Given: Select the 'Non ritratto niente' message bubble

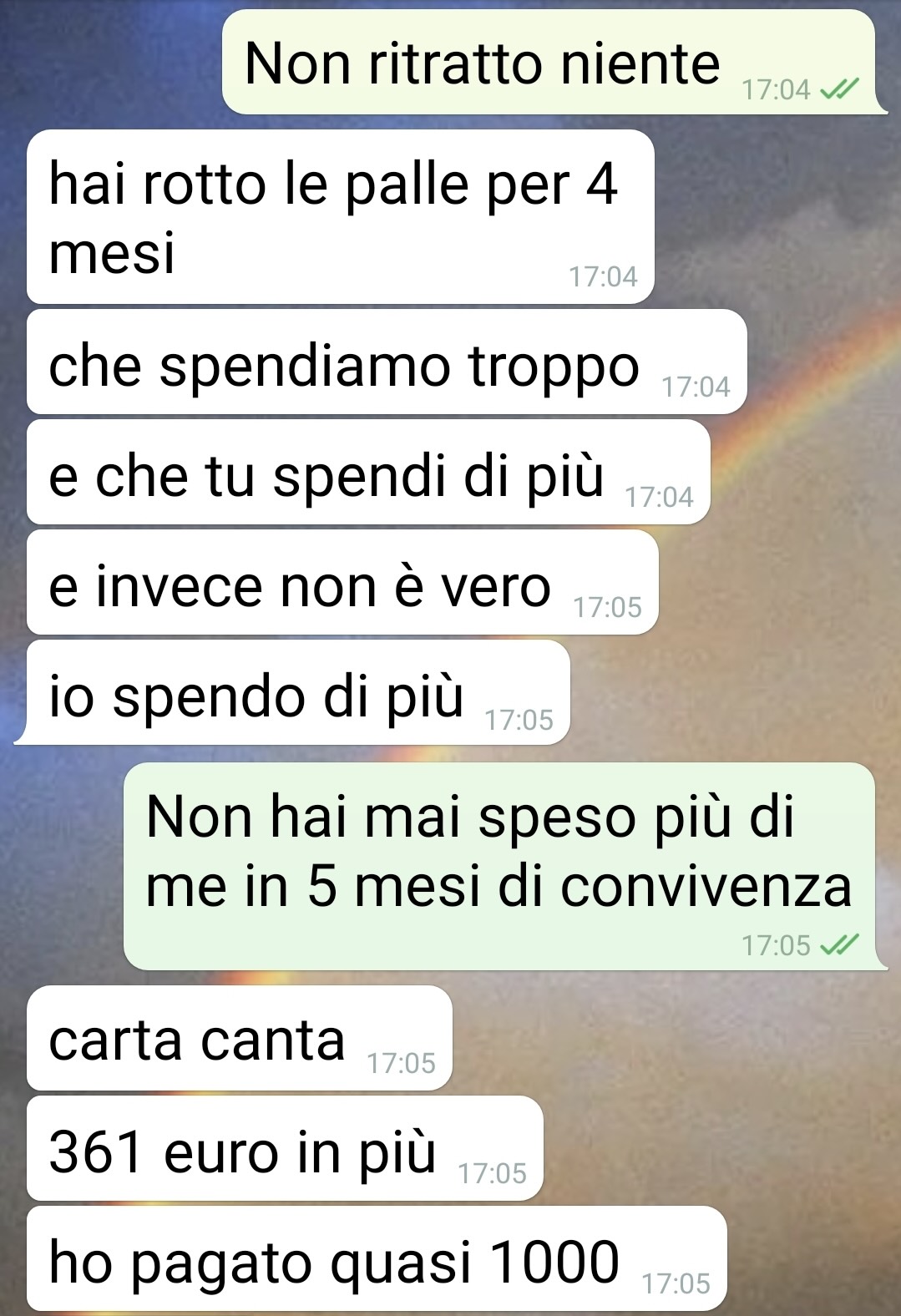Looking at the screenshot, I should tap(549, 62).
